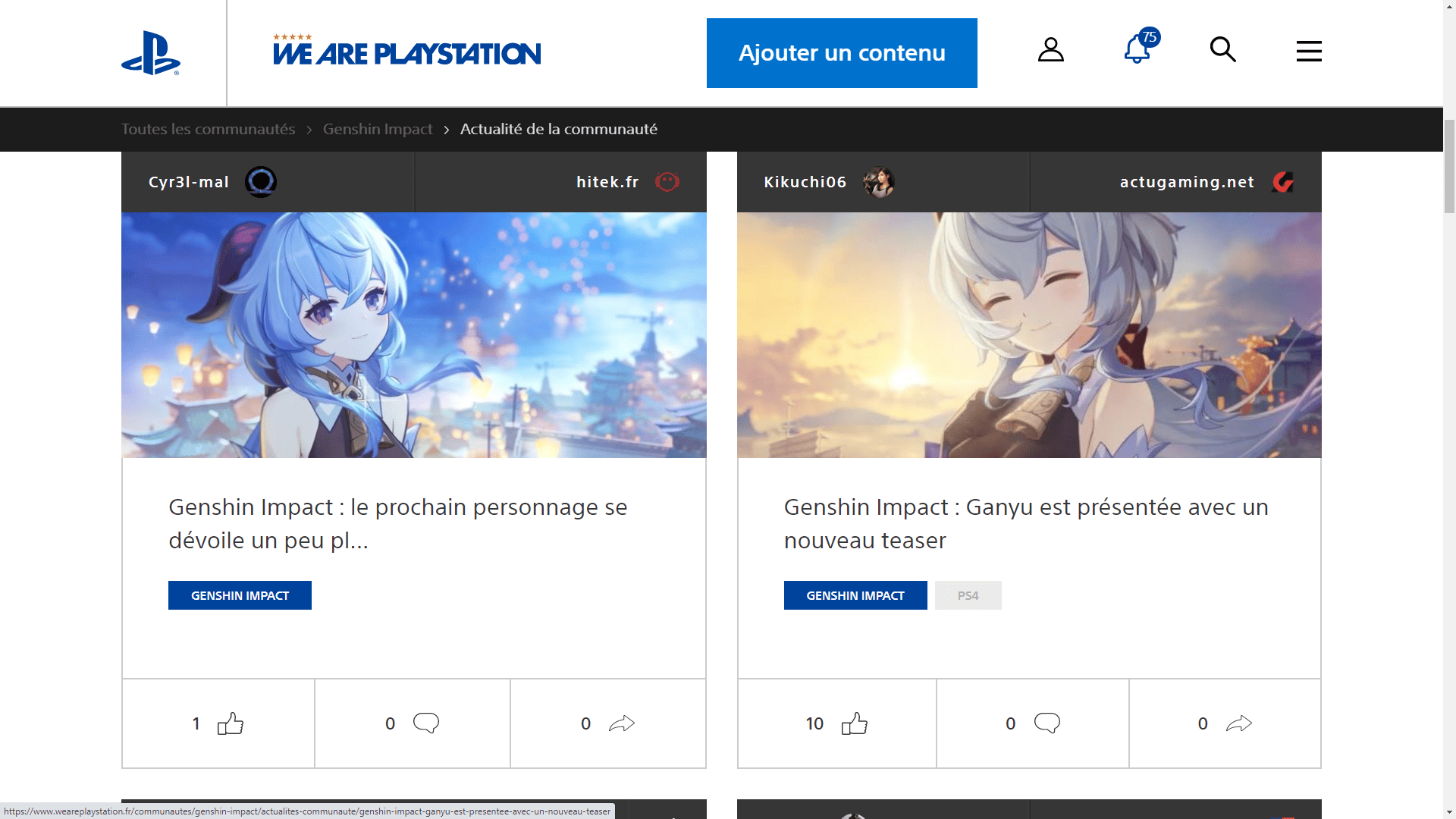Click the Ajouter un contenu button

pyautogui.click(x=842, y=53)
